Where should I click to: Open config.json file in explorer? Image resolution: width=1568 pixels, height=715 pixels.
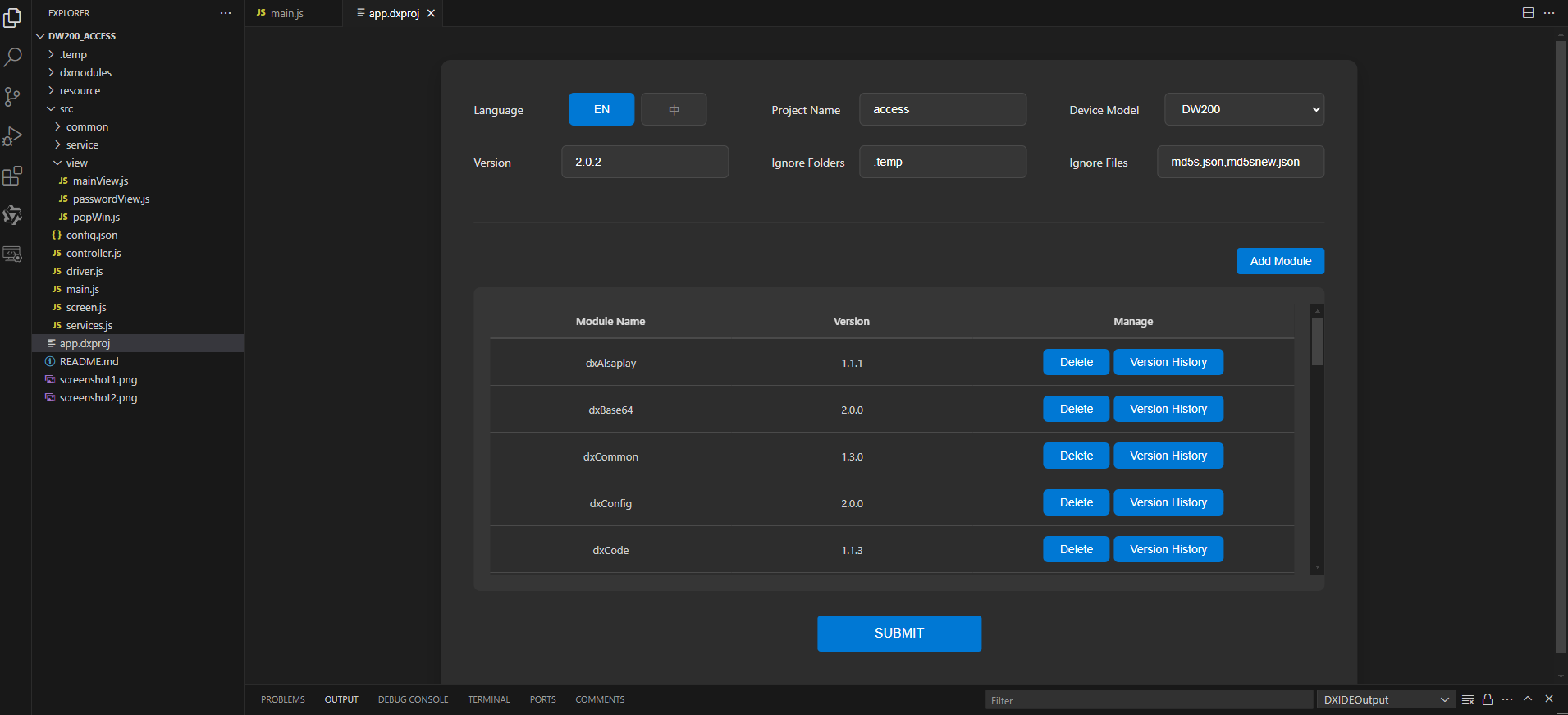point(138,235)
